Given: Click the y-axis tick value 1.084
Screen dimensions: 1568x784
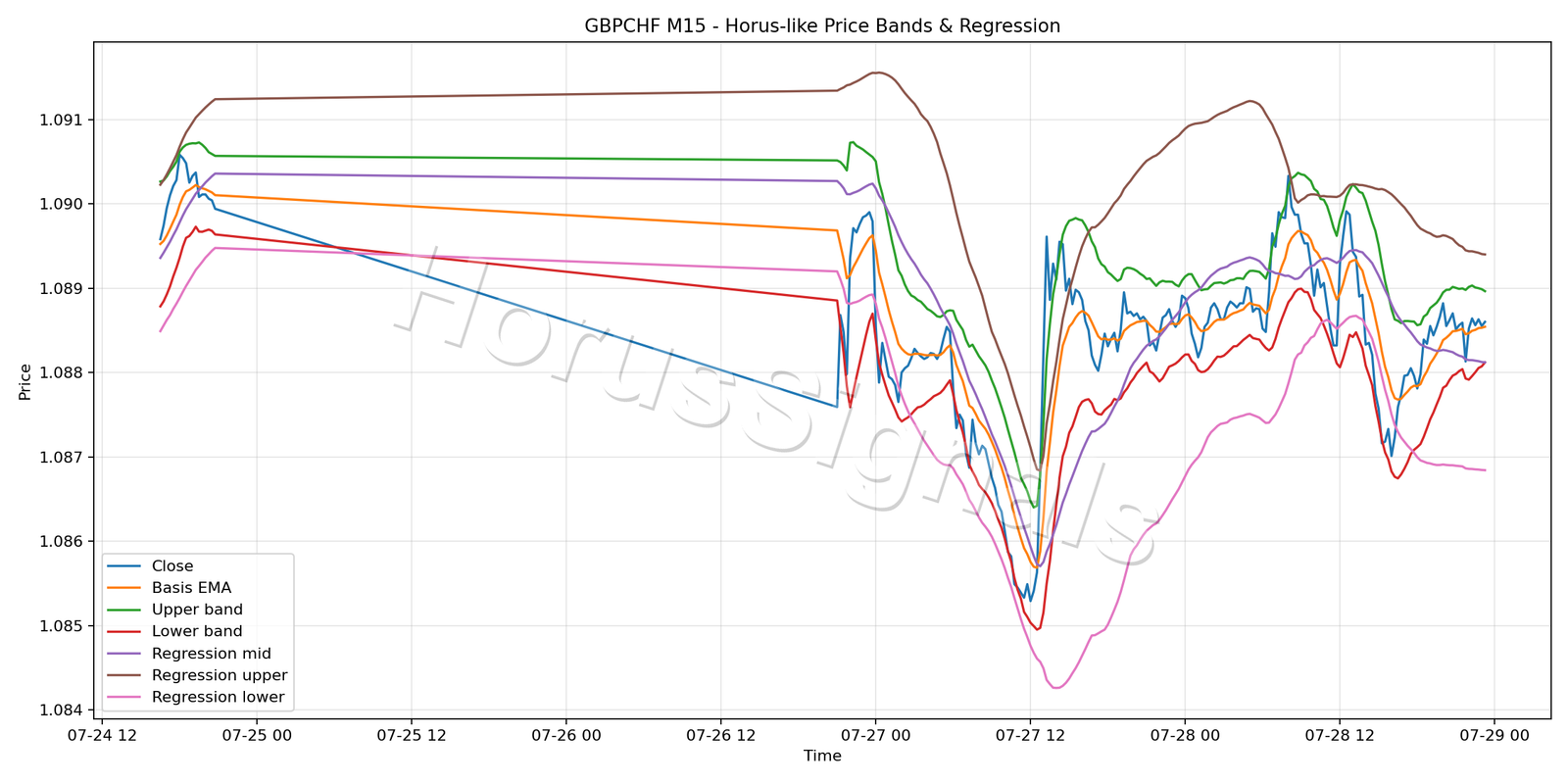Looking at the screenshot, I should pyautogui.click(x=62, y=710).
